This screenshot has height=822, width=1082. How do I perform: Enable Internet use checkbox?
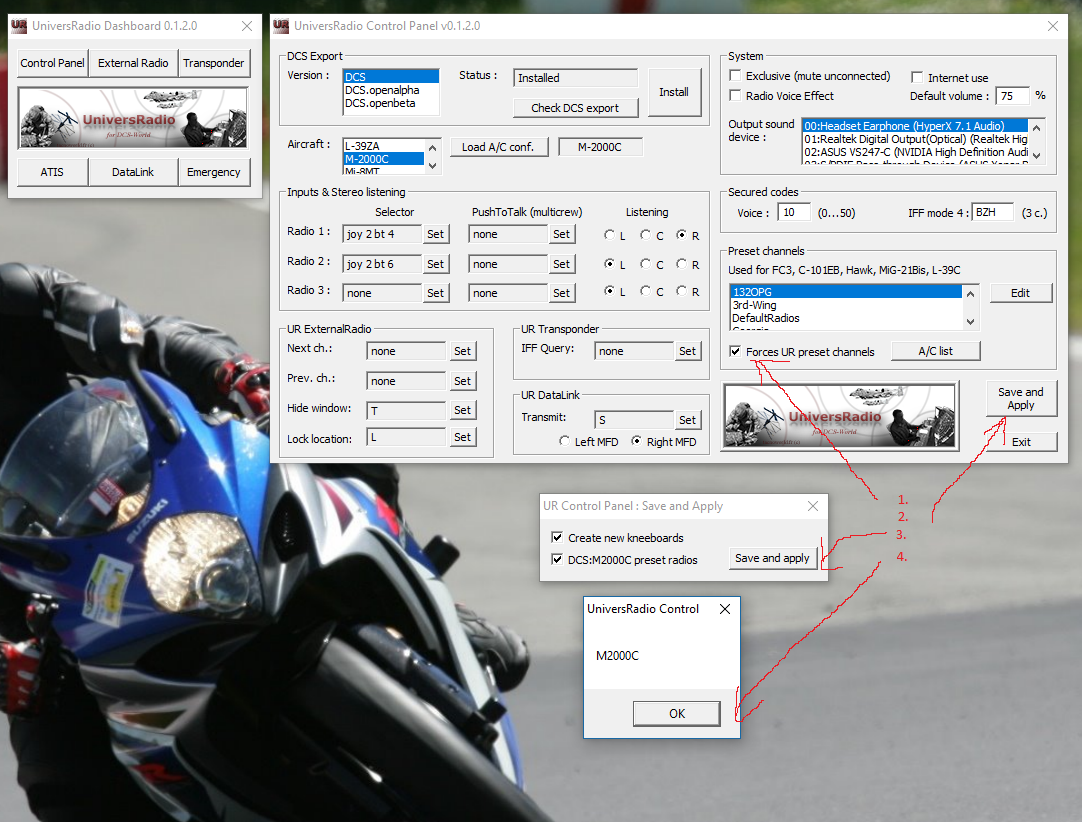918,77
